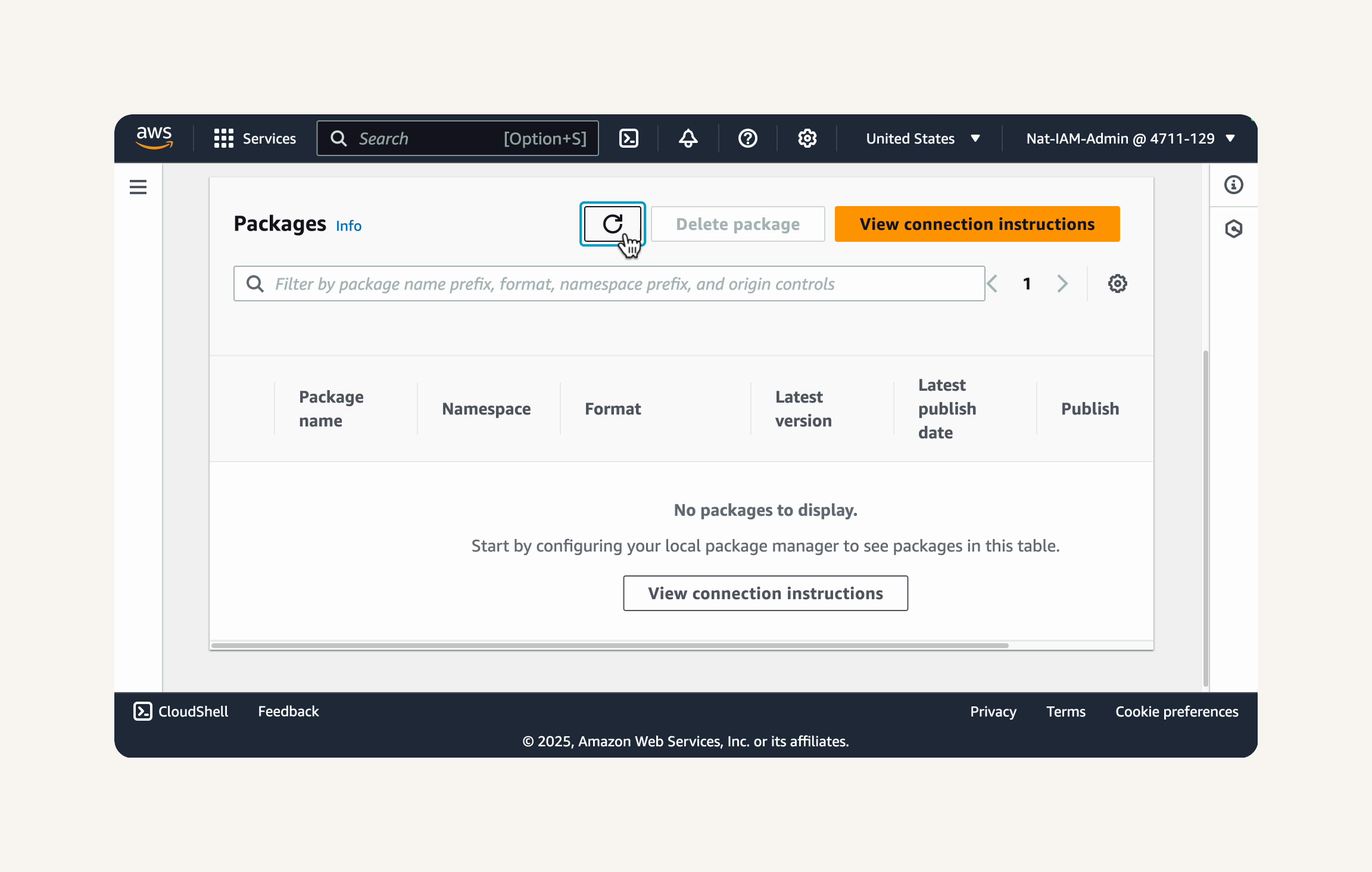Open Cookie preferences in the footer

click(x=1177, y=711)
